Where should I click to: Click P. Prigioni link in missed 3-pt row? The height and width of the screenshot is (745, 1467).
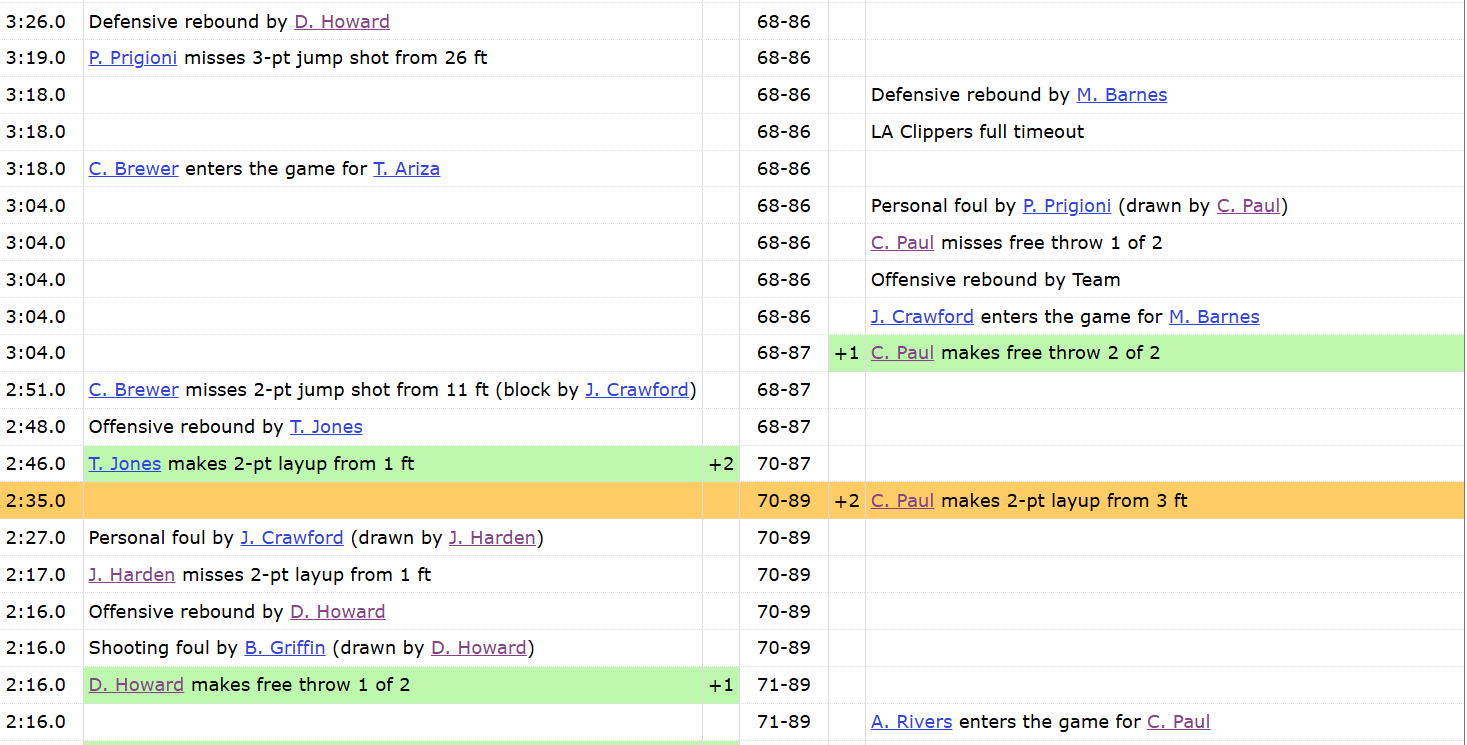[133, 58]
